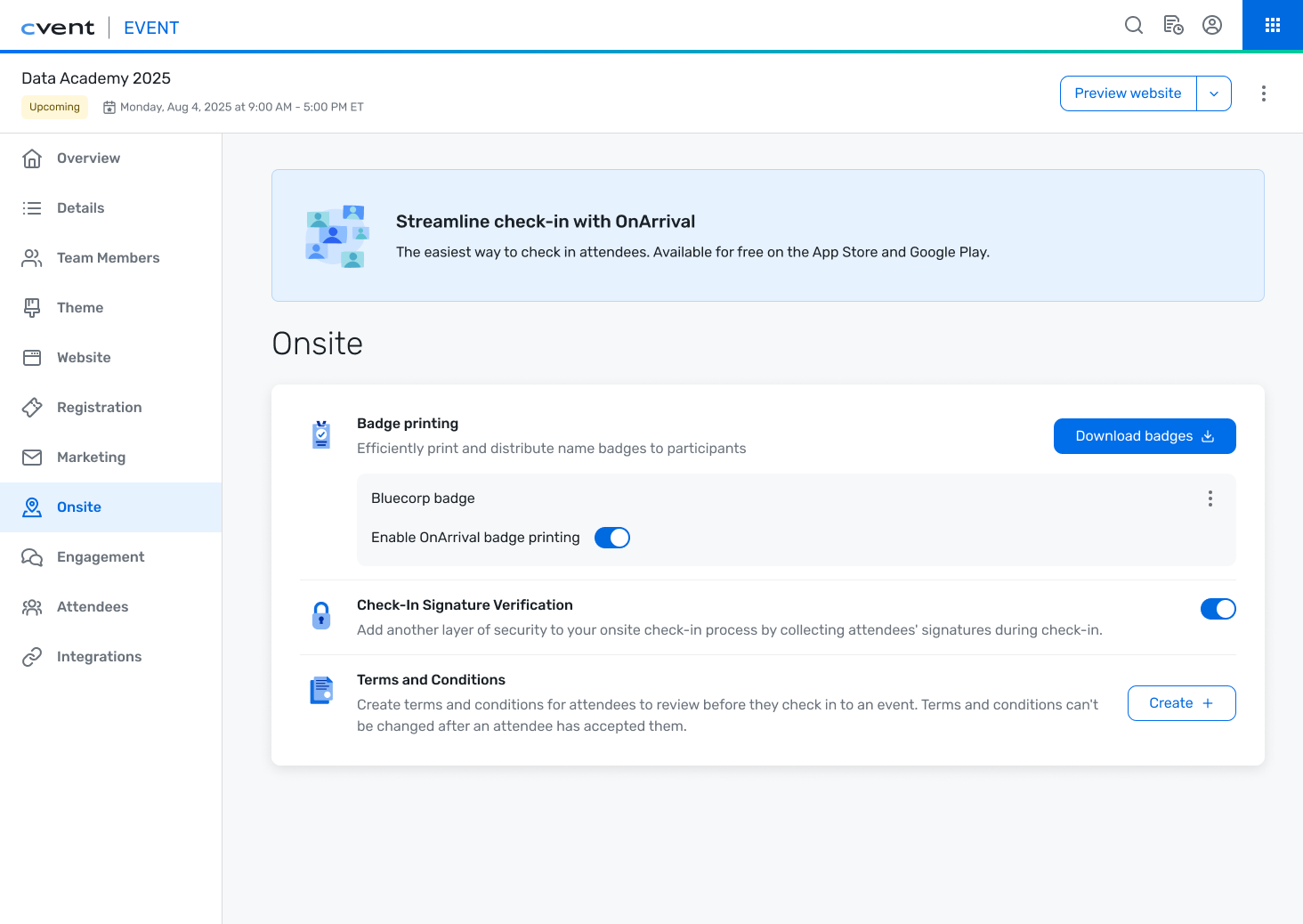Disable OnArrival badge printing toggle
This screenshot has height=924, width=1303.
tap(612, 538)
